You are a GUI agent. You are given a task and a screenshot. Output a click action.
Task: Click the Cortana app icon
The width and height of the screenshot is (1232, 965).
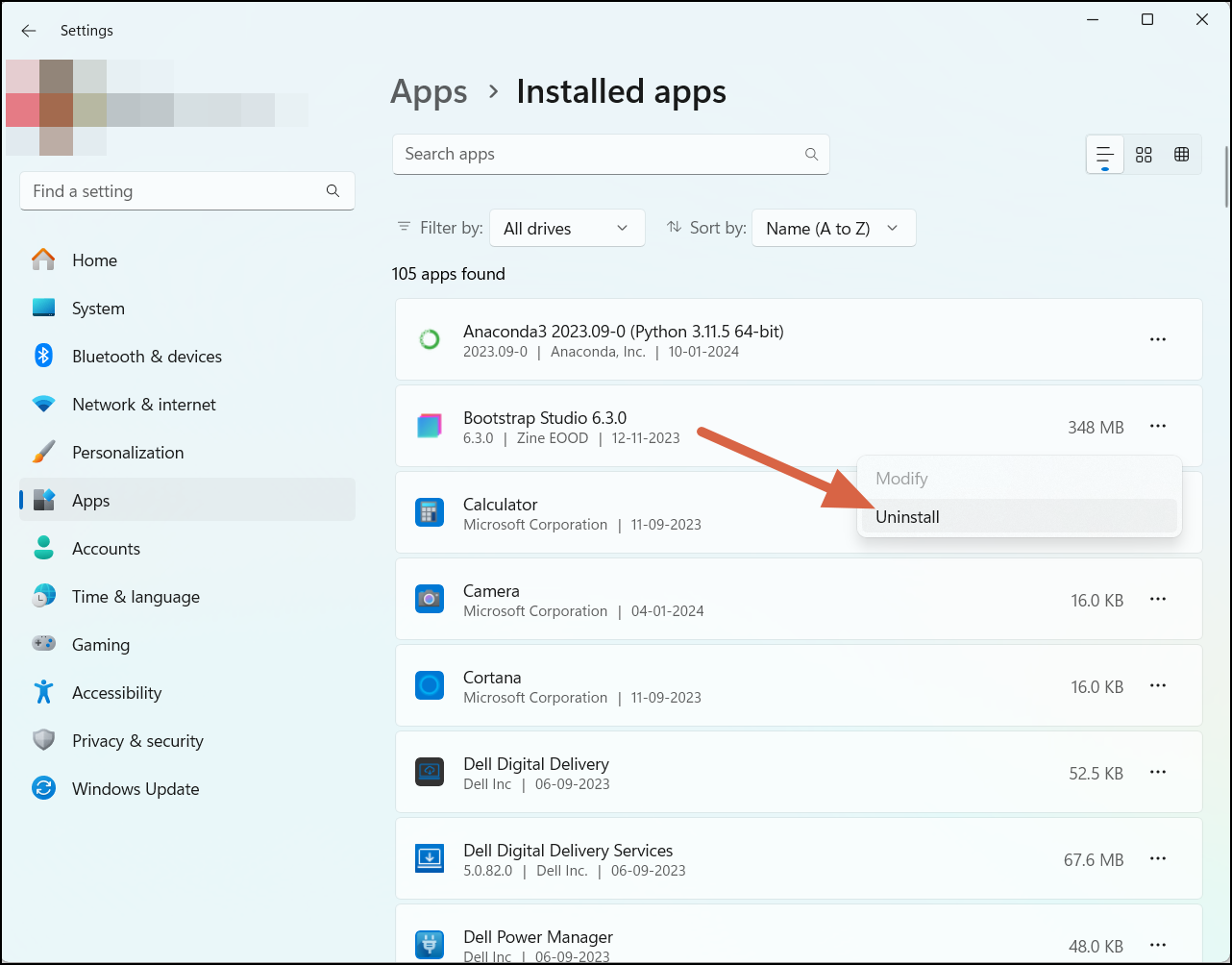coord(429,684)
